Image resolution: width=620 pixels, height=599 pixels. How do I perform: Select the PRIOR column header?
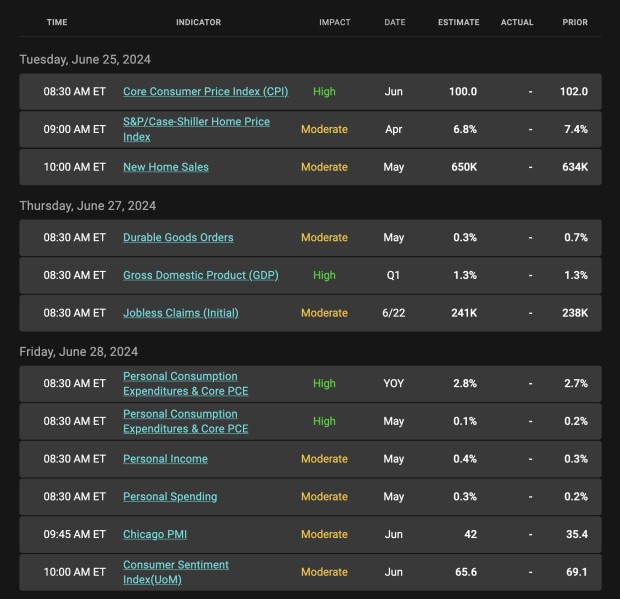click(x=575, y=22)
